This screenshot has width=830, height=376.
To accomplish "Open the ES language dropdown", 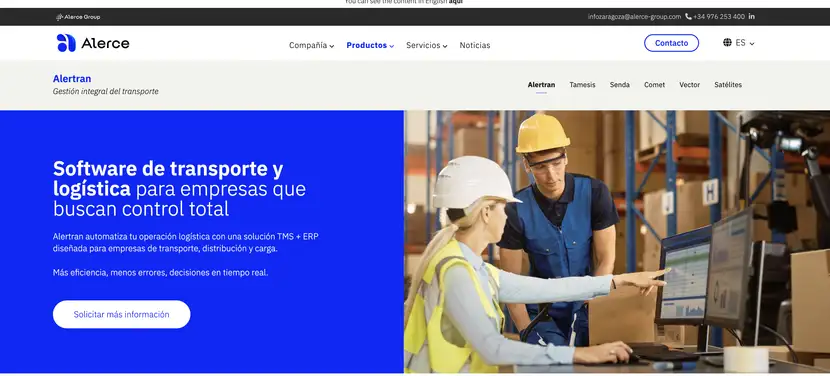I will coord(745,43).
